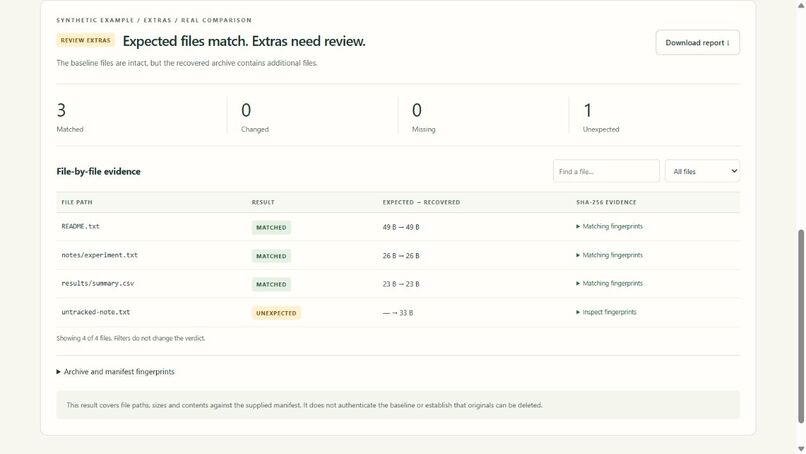Click the REVIEW EXTRAS status badge
Screen dimensions: 806x454
tap(85, 40)
